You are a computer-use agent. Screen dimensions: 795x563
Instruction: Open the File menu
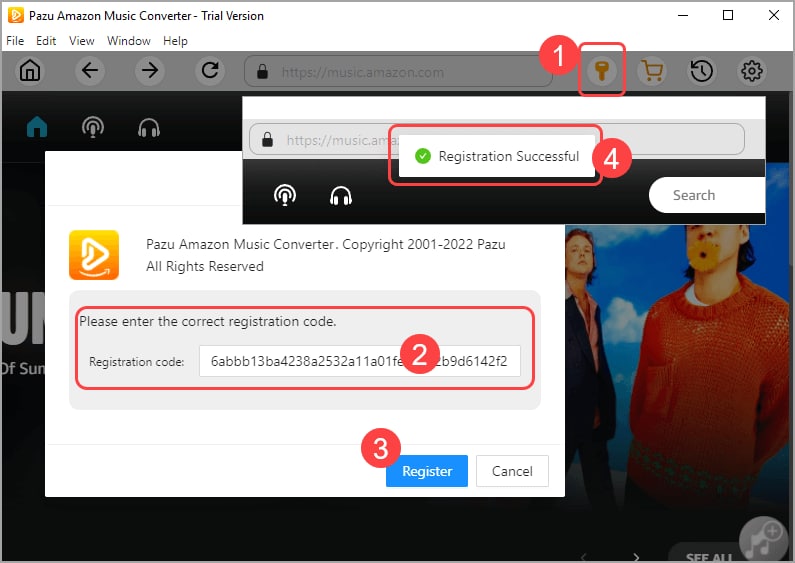(15, 41)
